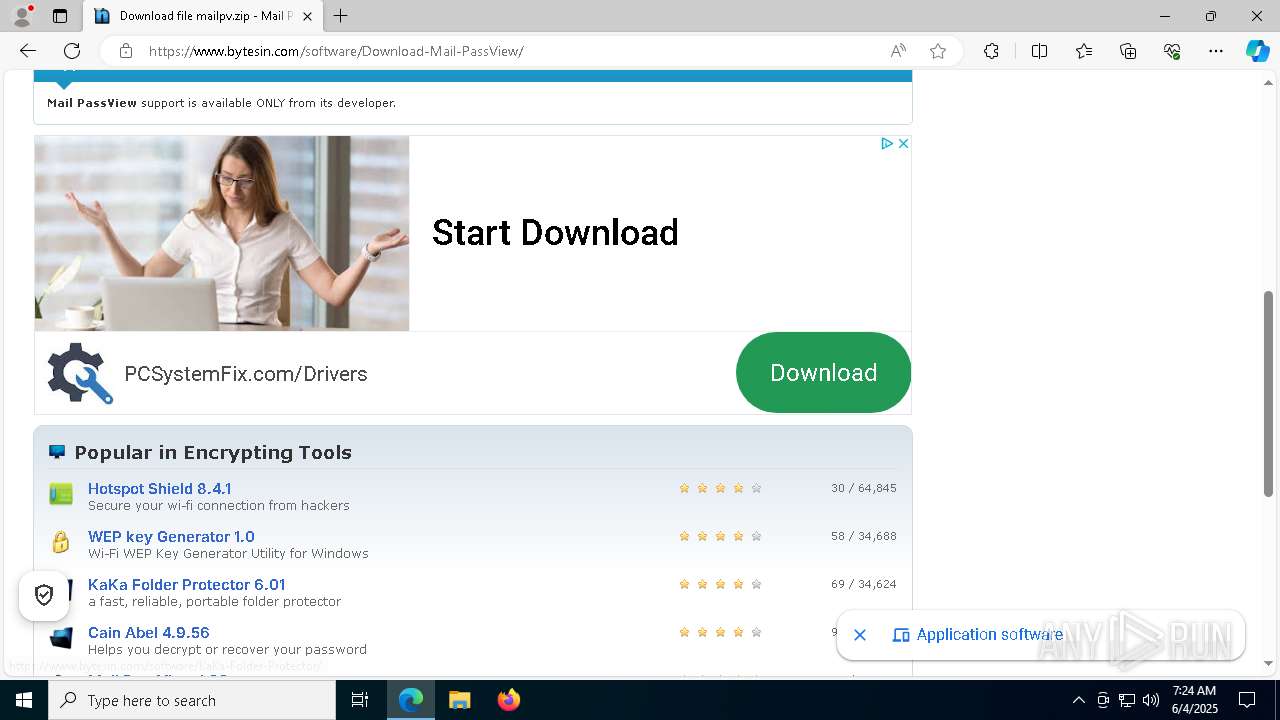Open File Explorer from the taskbar

pyautogui.click(x=459, y=700)
